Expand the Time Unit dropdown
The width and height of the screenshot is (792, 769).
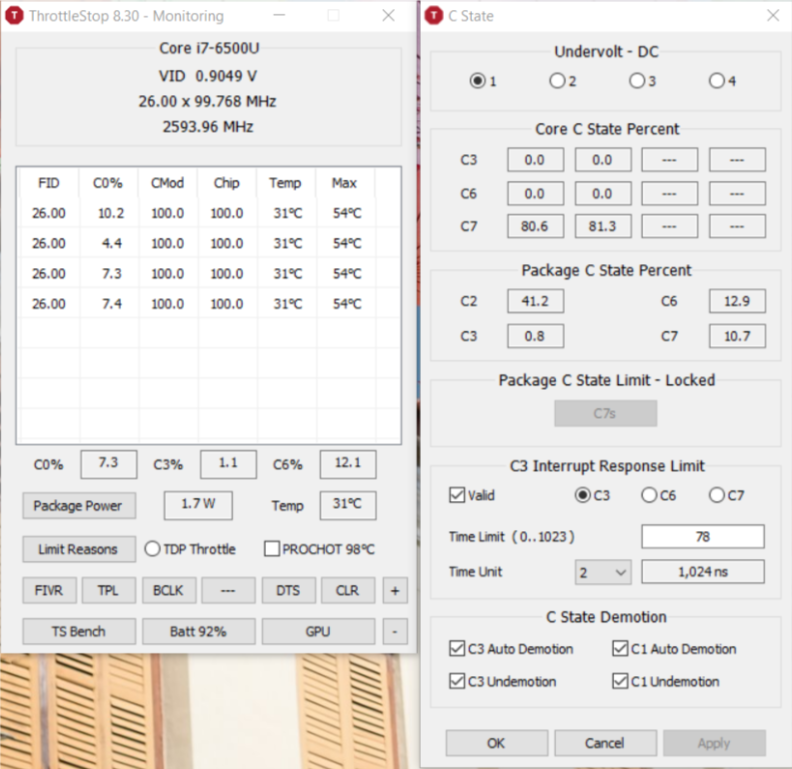(603, 572)
